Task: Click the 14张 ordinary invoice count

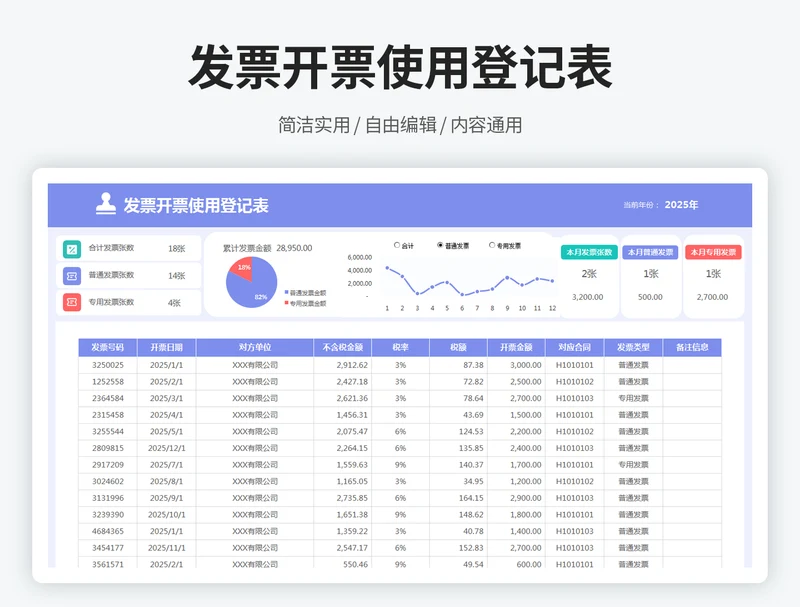Action: point(177,276)
